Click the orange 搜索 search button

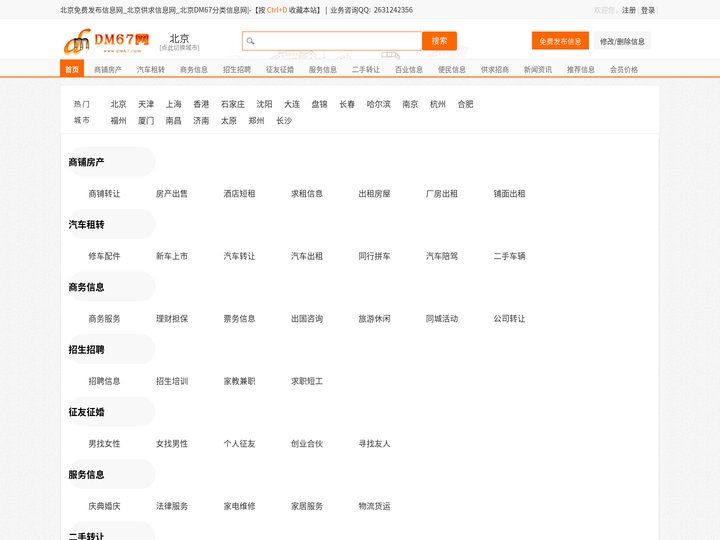pyautogui.click(x=439, y=41)
